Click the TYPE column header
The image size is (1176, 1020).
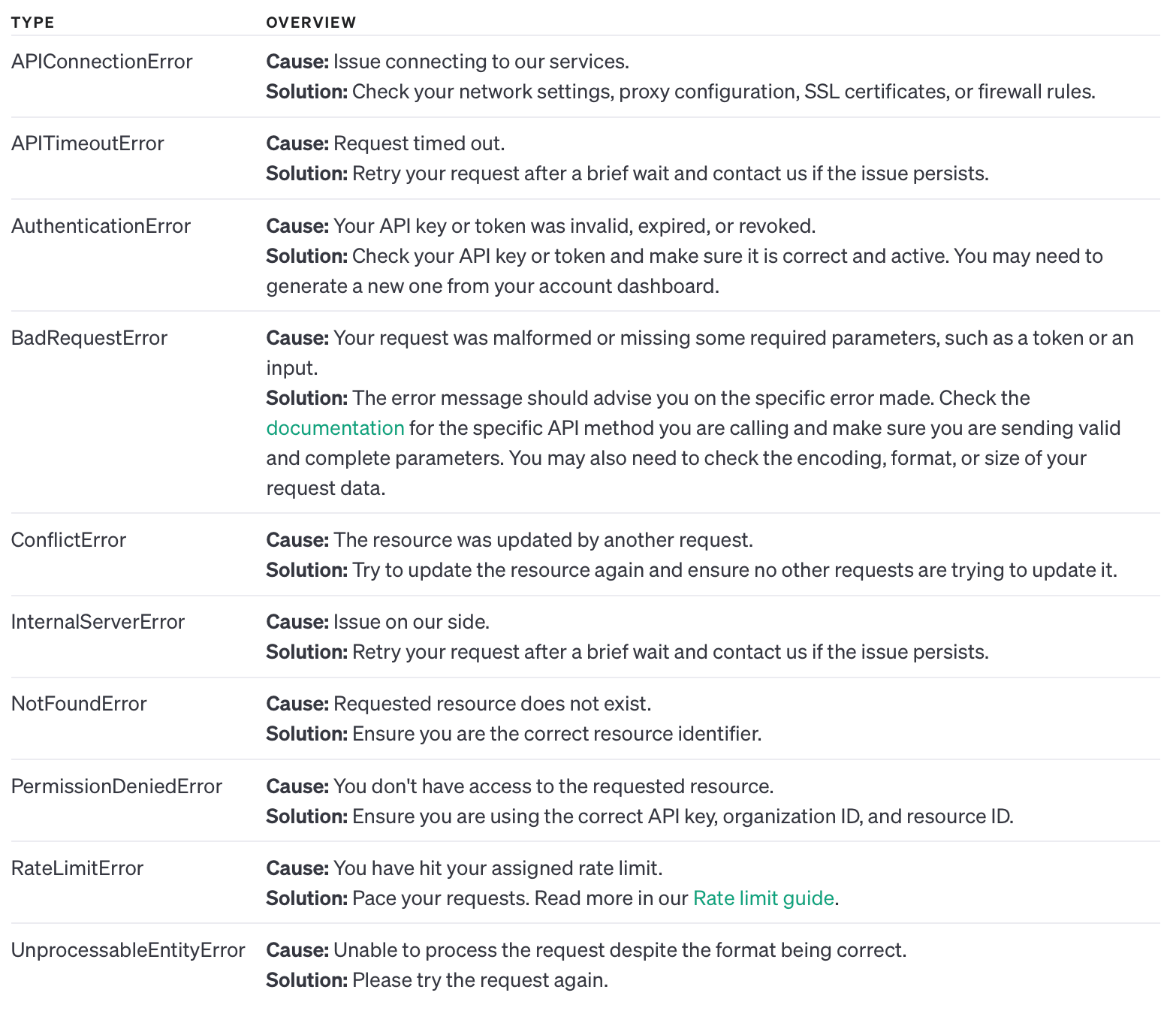tap(32, 23)
